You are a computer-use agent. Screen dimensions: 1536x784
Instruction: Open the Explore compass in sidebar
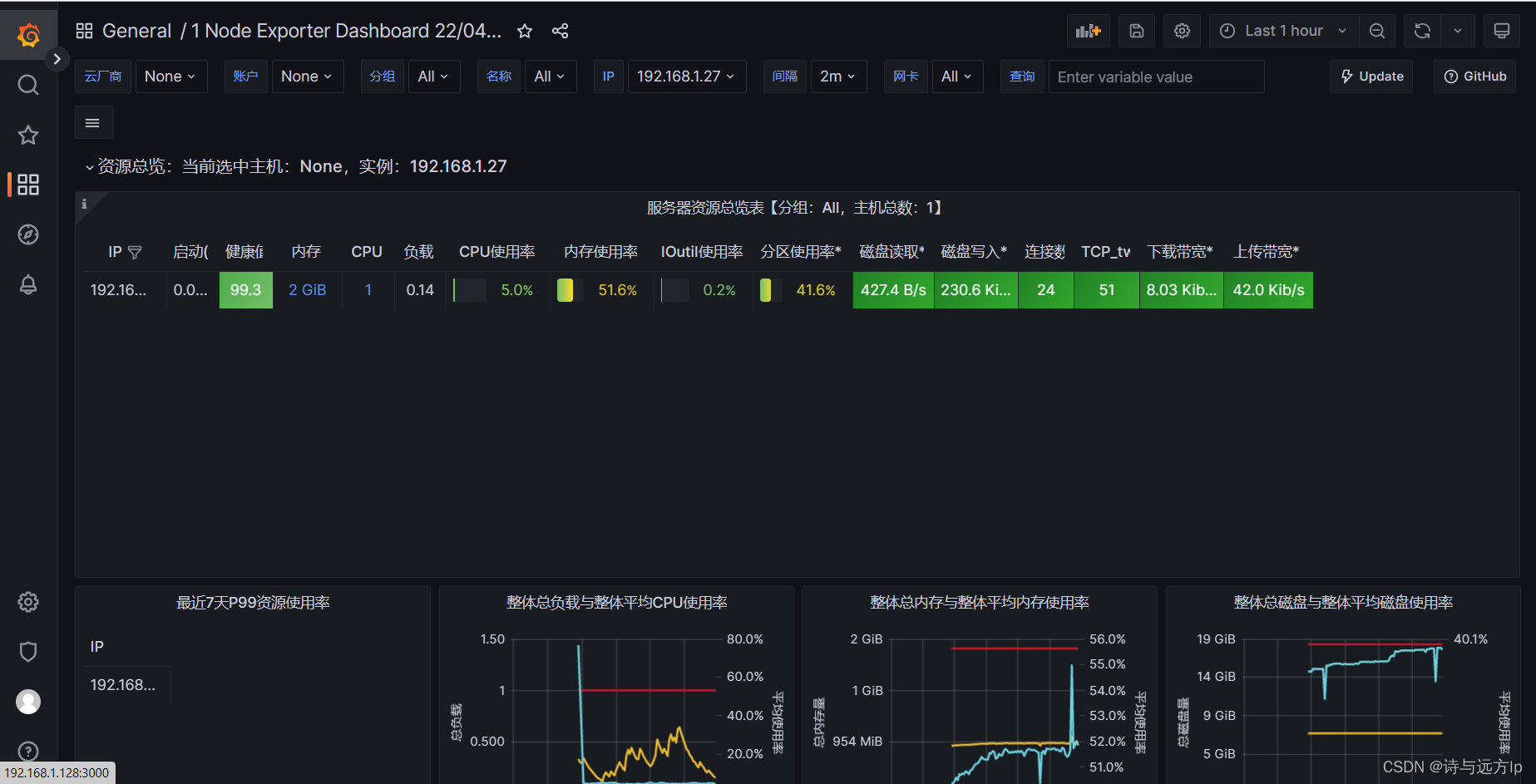27,234
